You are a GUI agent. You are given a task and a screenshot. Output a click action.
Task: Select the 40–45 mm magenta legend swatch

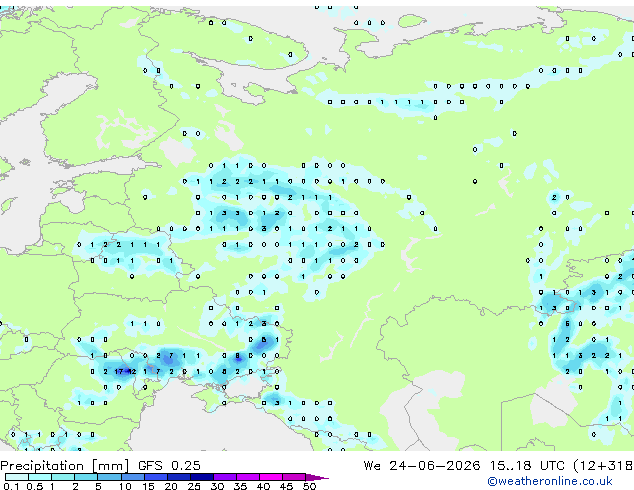tap(271, 477)
